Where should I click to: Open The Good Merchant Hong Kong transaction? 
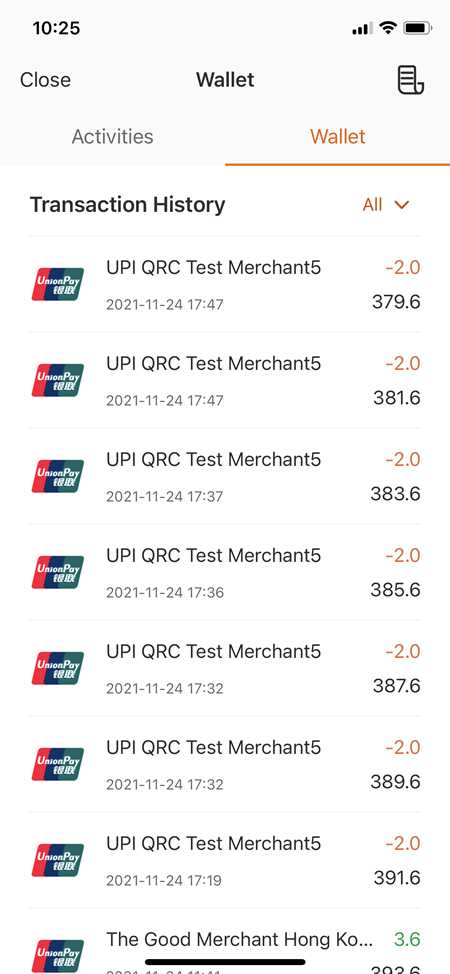[225, 942]
